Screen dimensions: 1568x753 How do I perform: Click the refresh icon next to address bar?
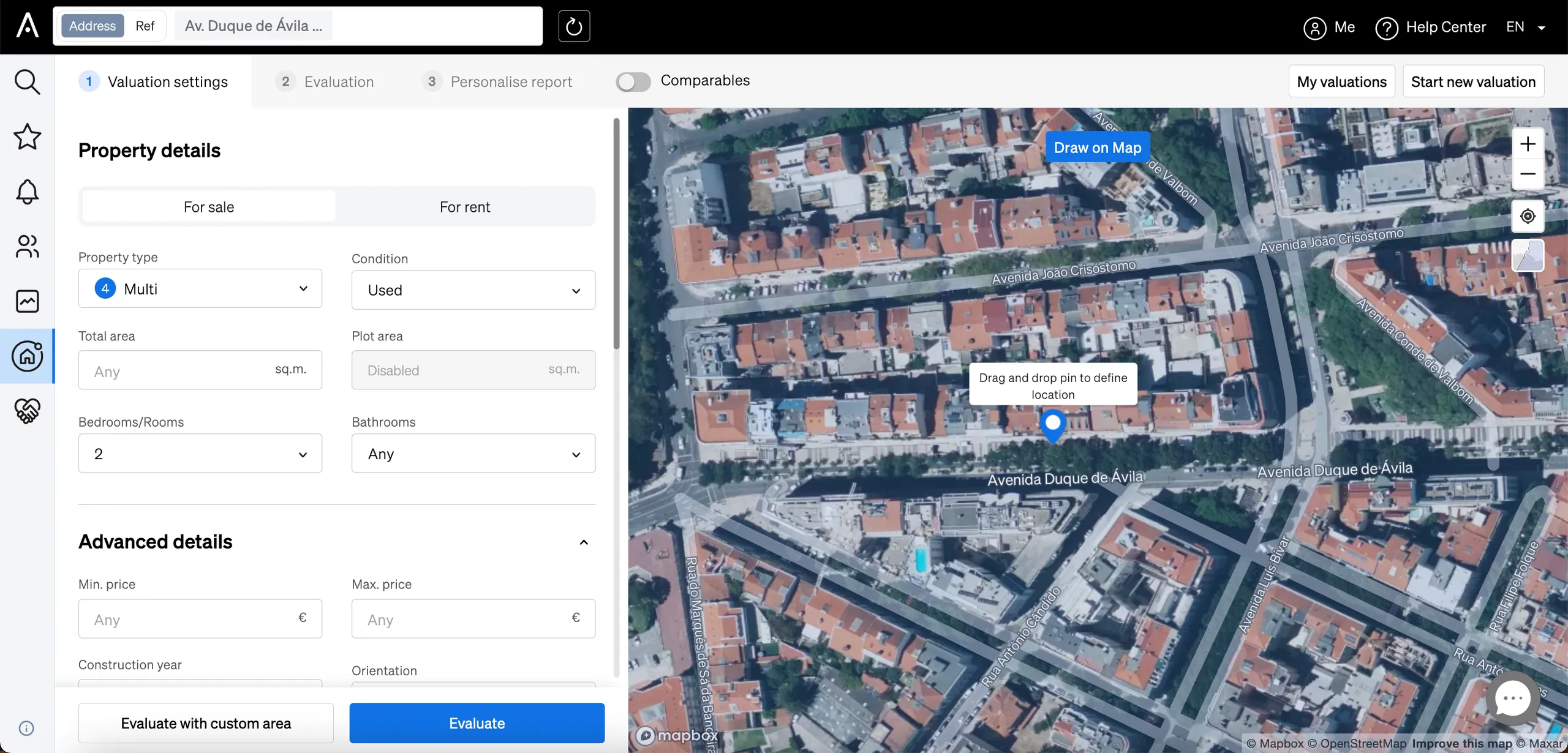[x=574, y=26]
